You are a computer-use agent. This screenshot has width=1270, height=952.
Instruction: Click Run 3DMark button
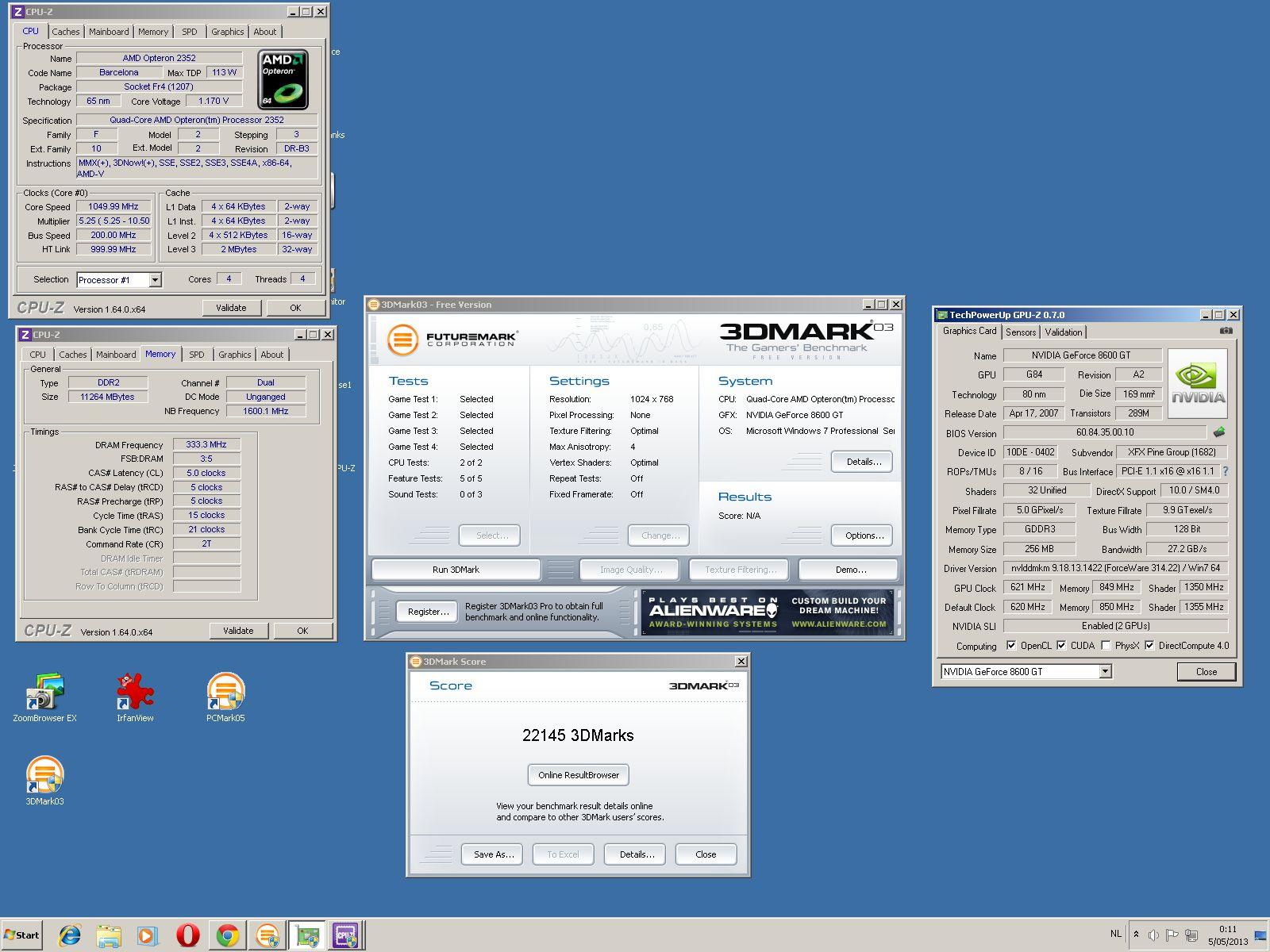pos(456,570)
